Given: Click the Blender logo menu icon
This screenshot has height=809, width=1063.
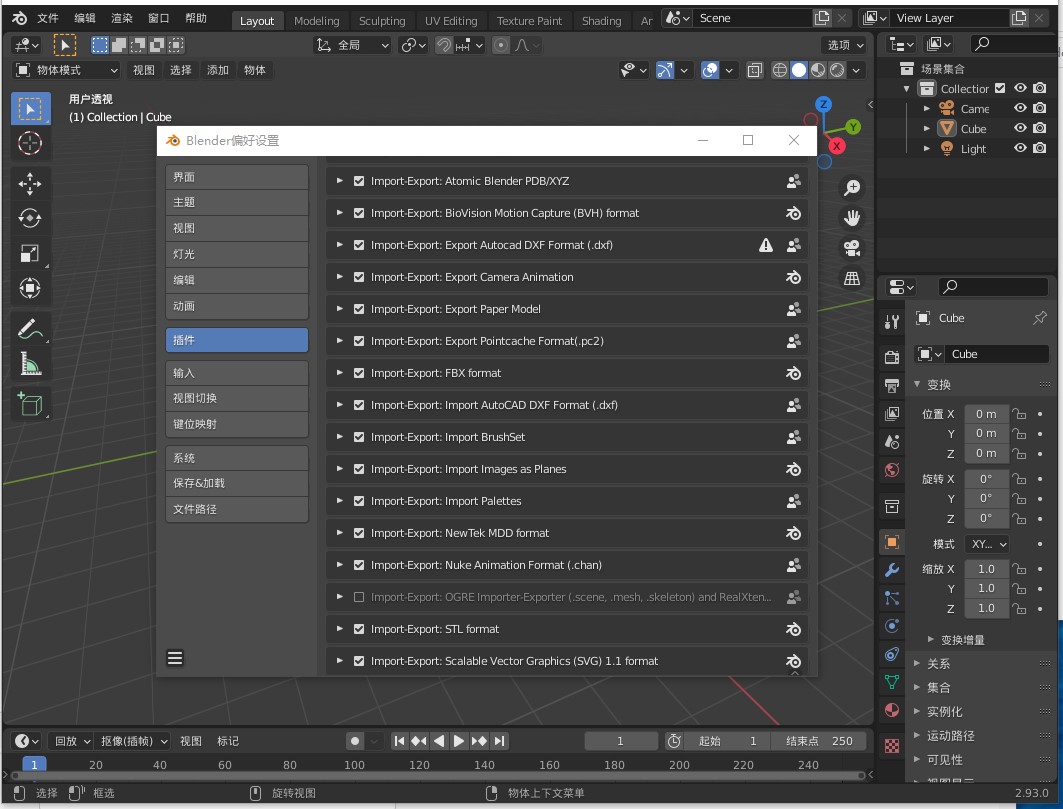Looking at the screenshot, I should pyautogui.click(x=20, y=18).
